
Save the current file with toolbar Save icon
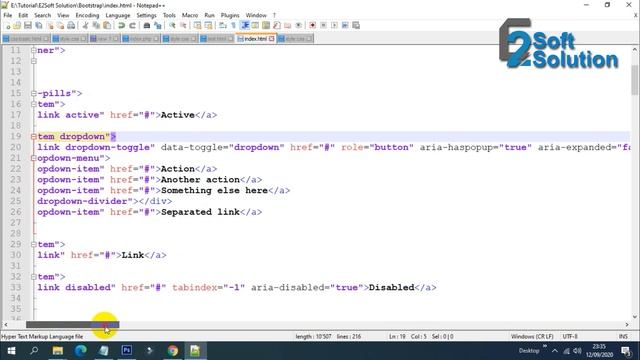point(28,25)
